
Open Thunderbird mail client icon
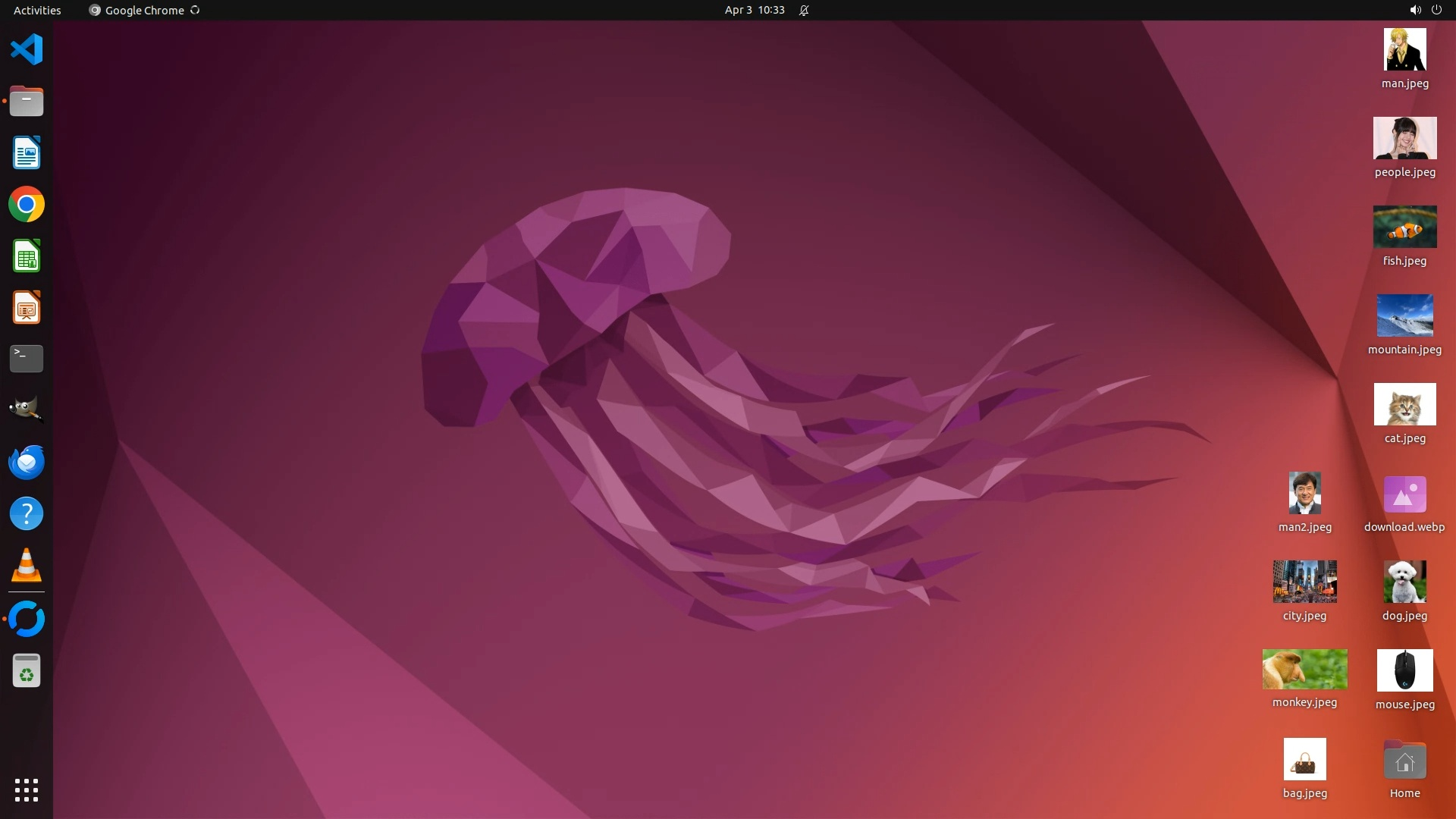pyautogui.click(x=27, y=462)
